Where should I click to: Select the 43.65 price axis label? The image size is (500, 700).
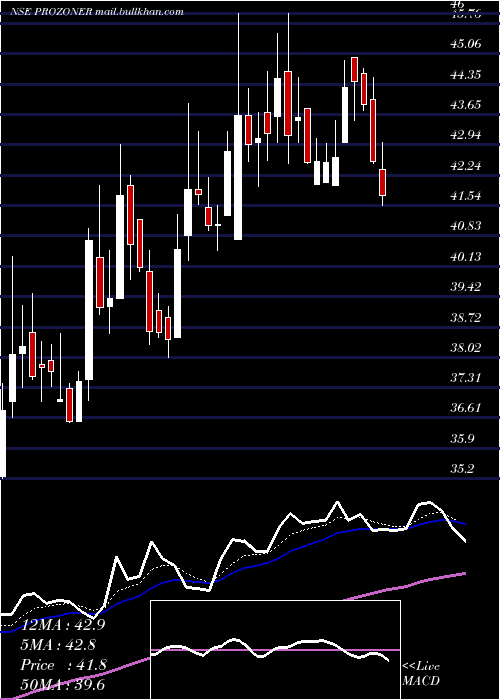tap(466, 104)
